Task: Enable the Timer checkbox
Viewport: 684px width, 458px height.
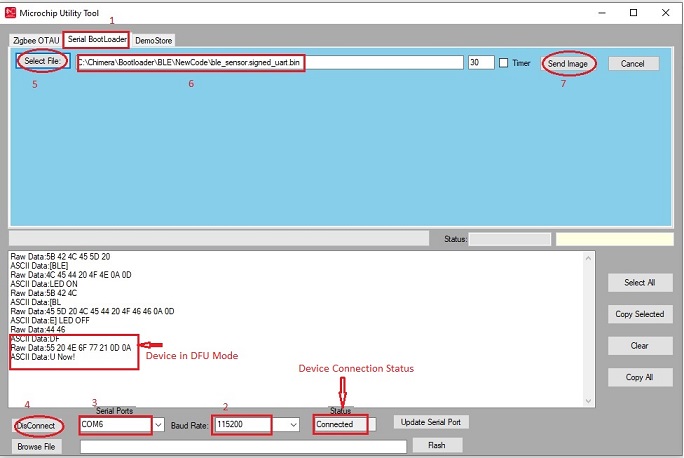Action: pos(503,63)
